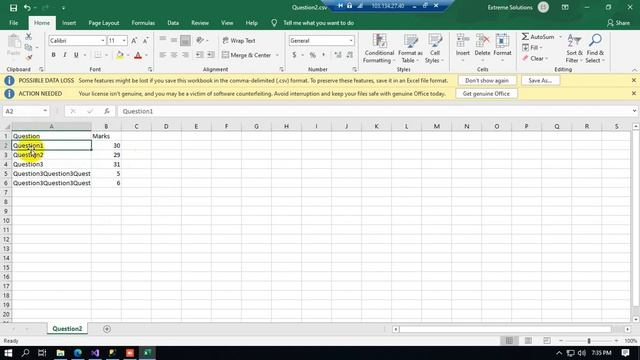Click the Save icon in quick access toolbar
Screen dimensions: 640x360
(13, 8)
